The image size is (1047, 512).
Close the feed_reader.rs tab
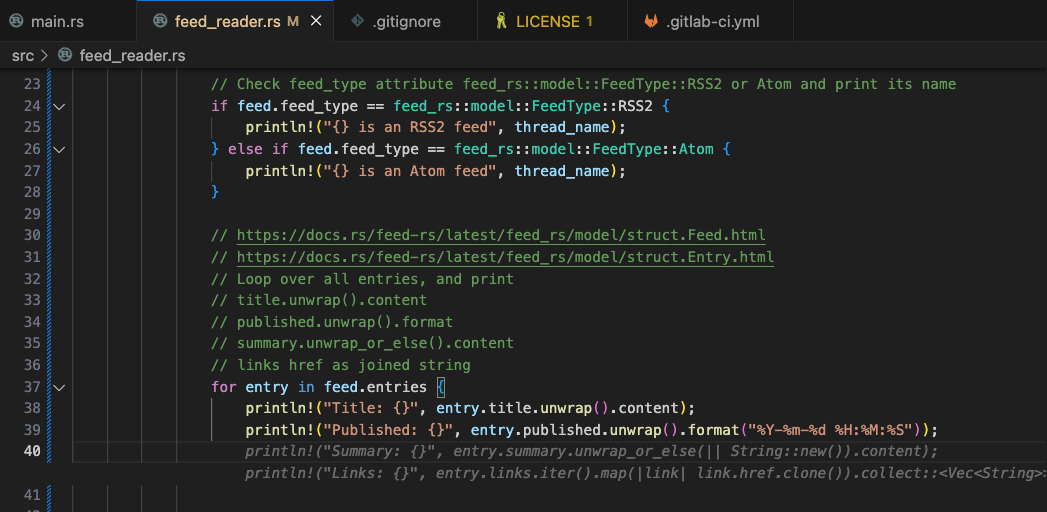click(317, 21)
